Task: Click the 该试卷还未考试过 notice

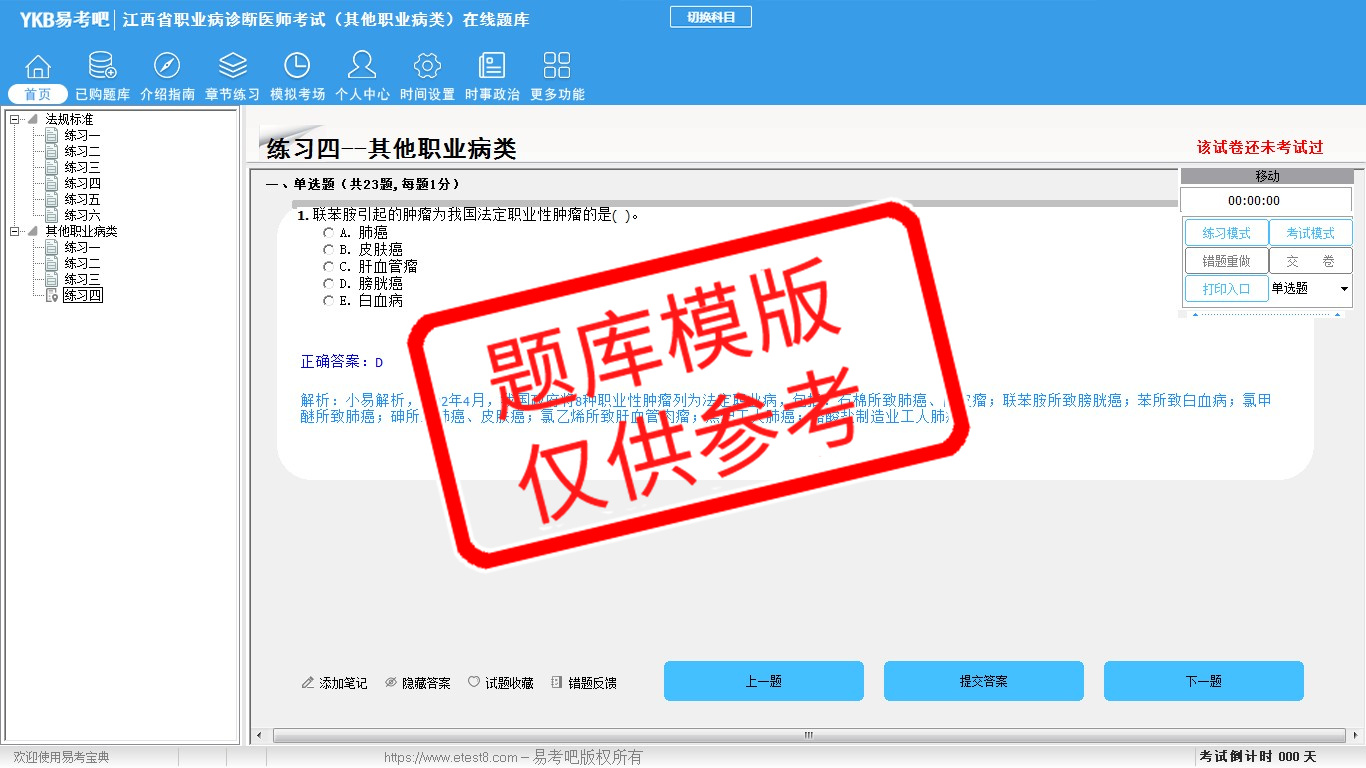Action: (1260, 147)
